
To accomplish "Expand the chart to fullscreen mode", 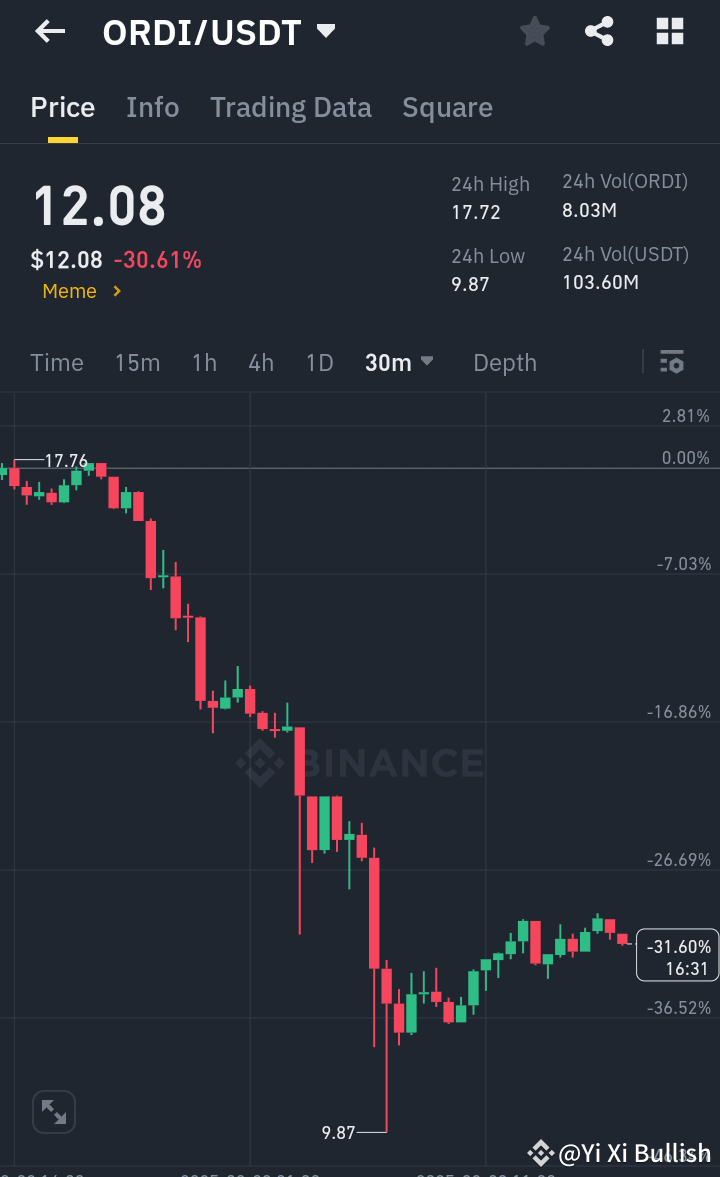I will tap(53, 1111).
